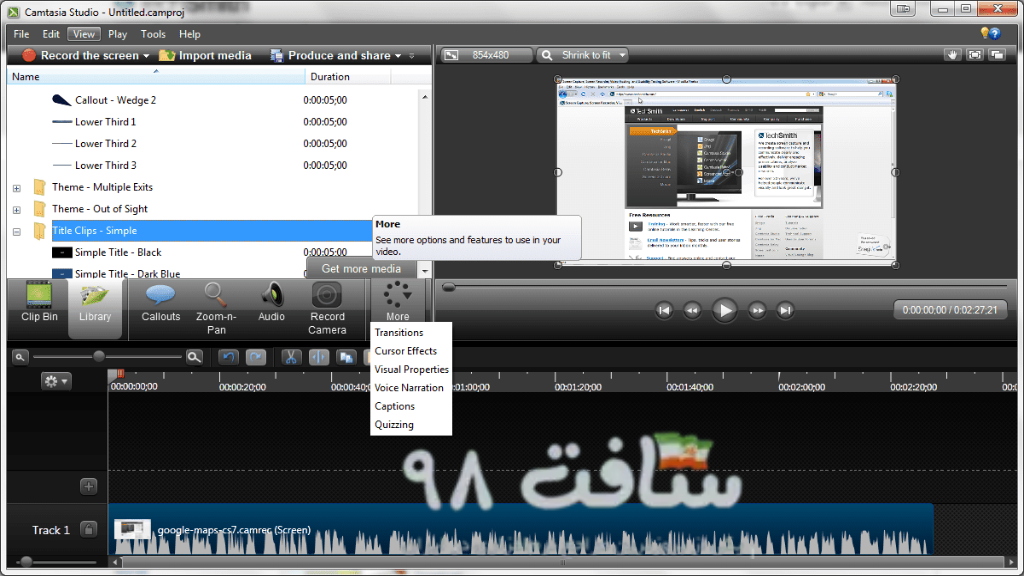This screenshot has width=1024, height=576.
Task: Click Get more media button
Action: point(361,268)
